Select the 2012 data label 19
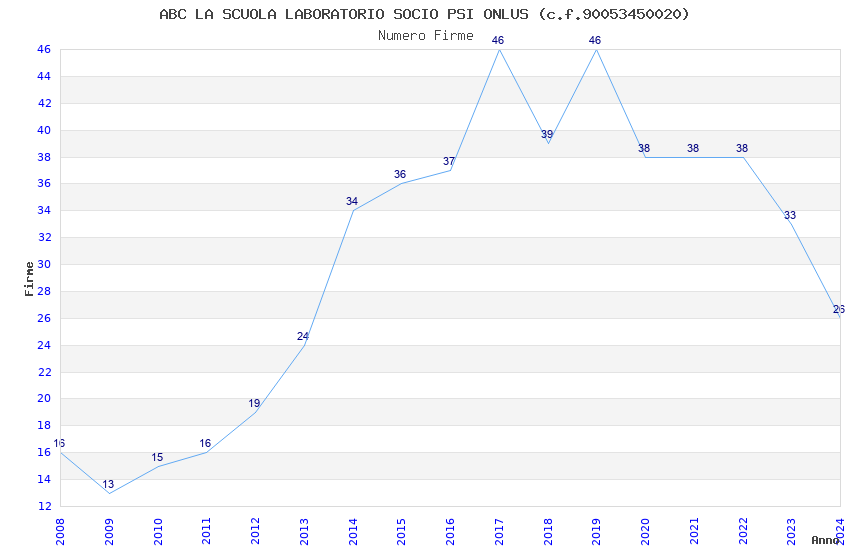This screenshot has height=550, width=850. (x=254, y=404)
